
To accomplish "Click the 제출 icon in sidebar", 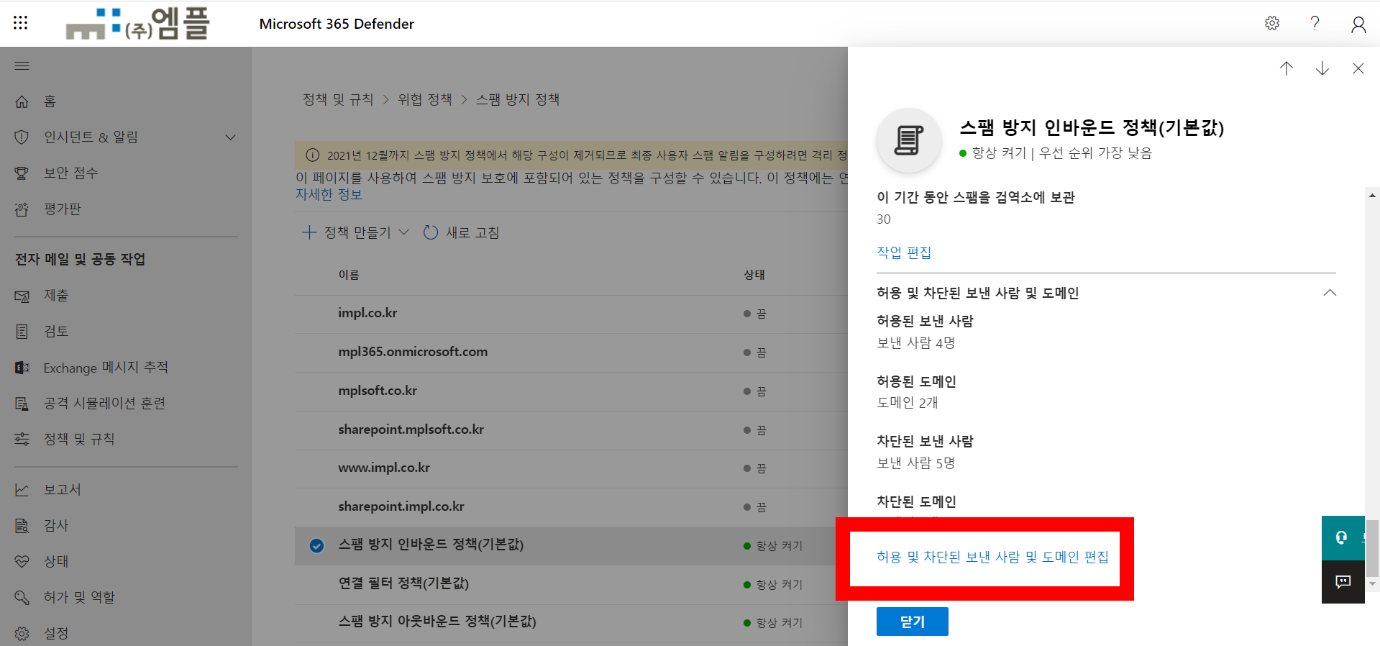I will click(x=22, y=296).
